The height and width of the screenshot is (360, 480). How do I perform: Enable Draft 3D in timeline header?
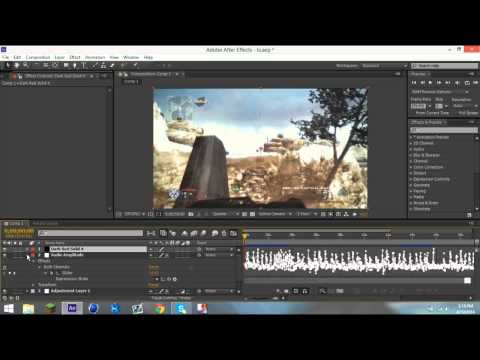tap(173, 233)
